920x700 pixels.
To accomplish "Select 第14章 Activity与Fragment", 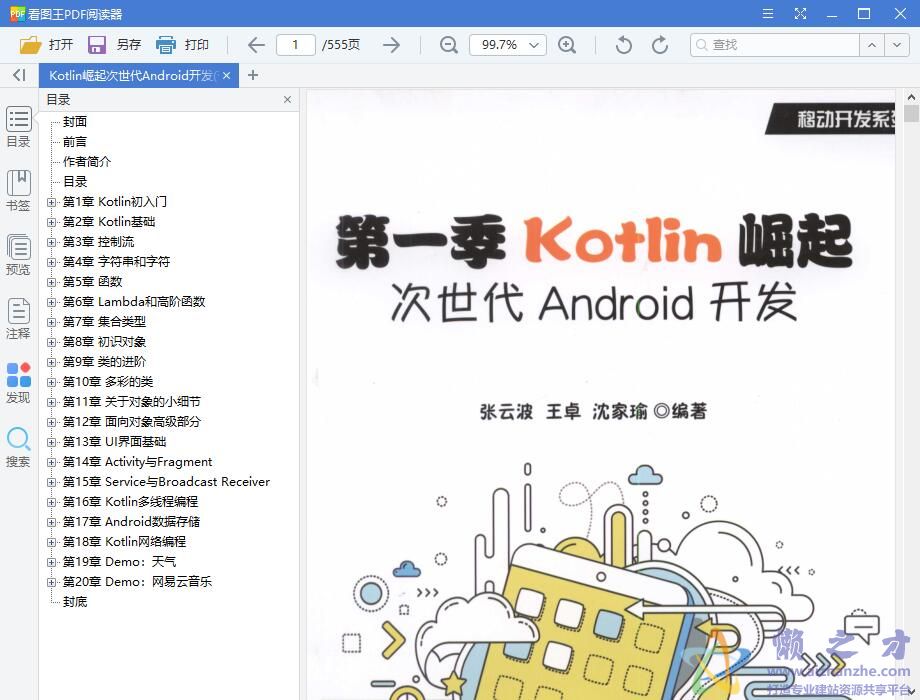I will (138, 462).
